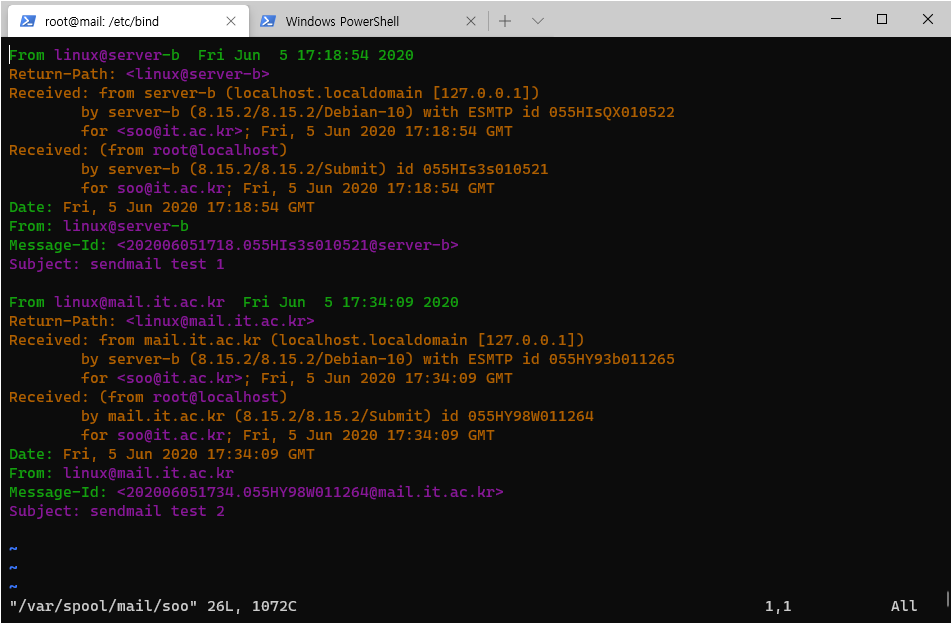
Task: Click Return-Path <linux@server-b> text
Action: tap(139, 74)
